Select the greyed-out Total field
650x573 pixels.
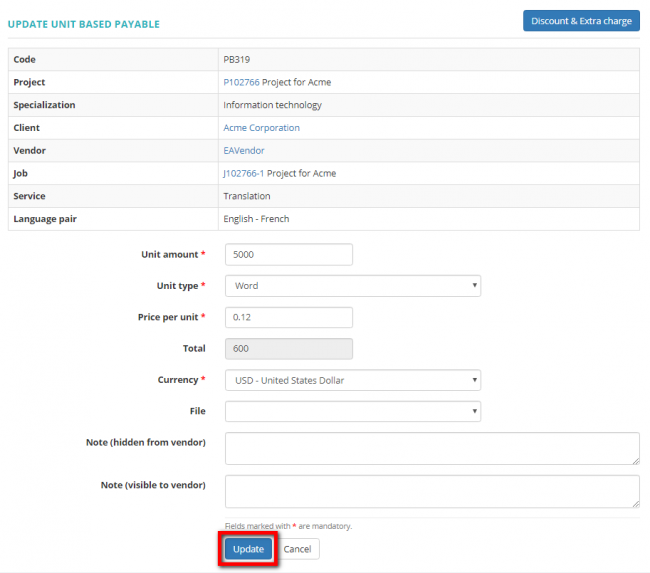click(289, 348)
